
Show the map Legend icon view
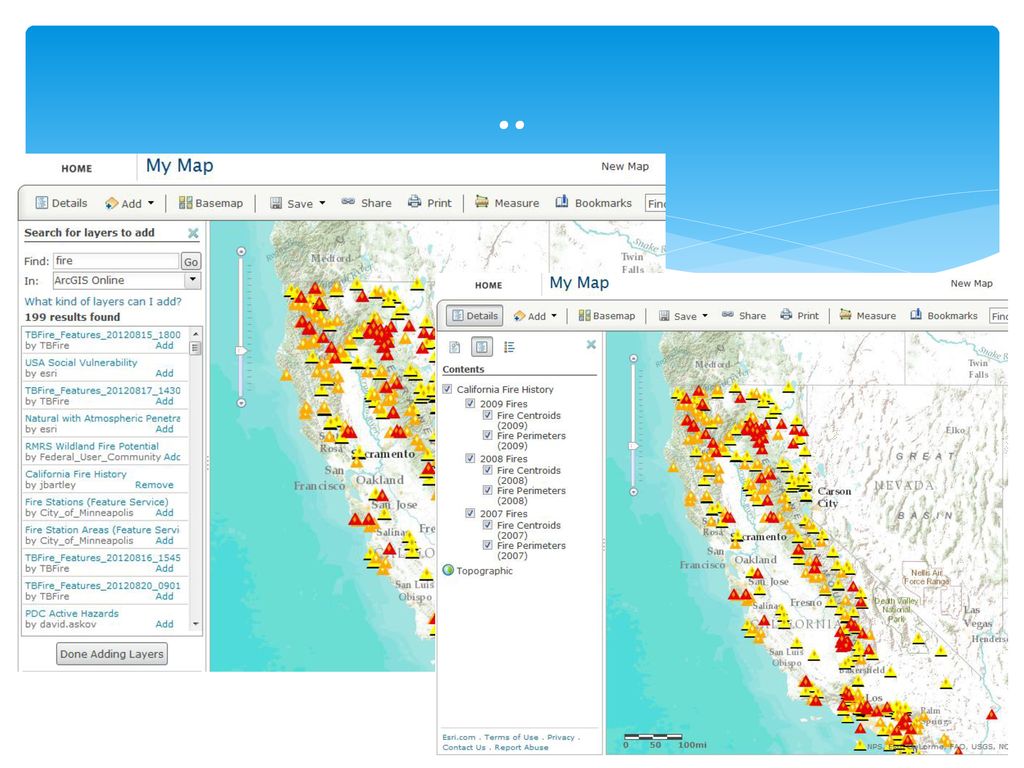(x=509, y=347)
